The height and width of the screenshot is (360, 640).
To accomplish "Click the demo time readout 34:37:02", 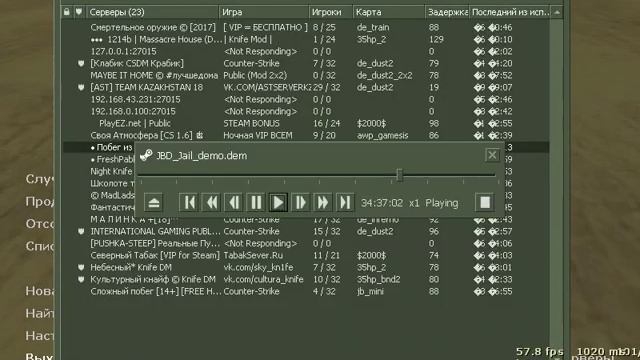I will pos(382,203).
